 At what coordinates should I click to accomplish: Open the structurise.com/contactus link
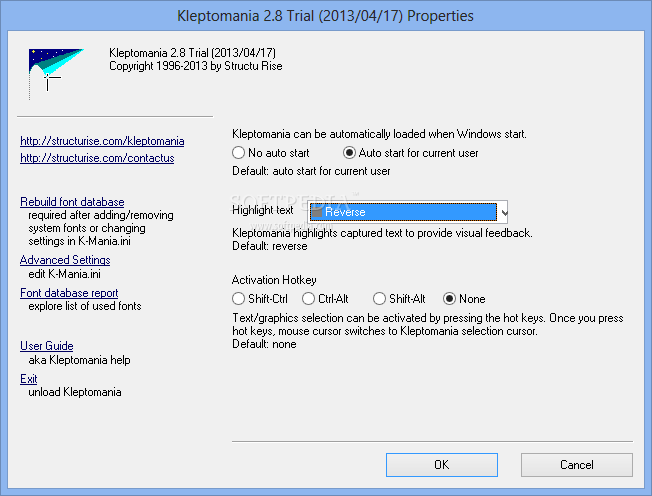click(97, 158)
